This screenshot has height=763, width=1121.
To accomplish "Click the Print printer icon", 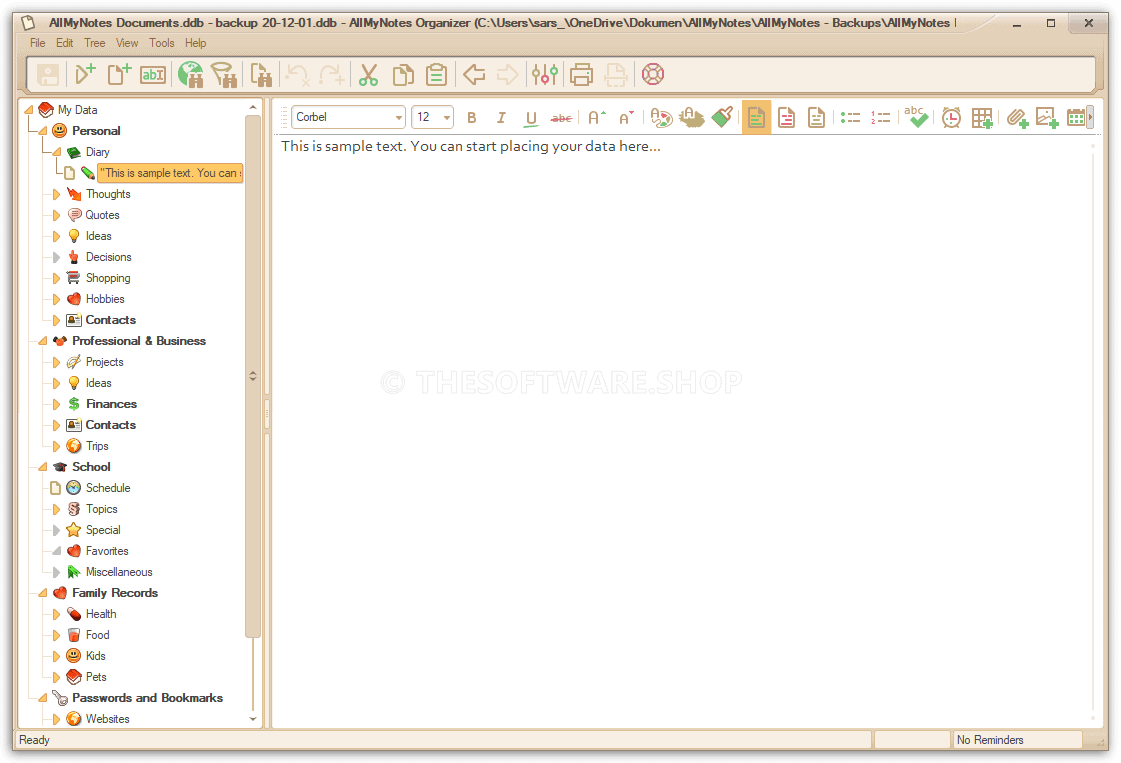I will pos(581,74).
